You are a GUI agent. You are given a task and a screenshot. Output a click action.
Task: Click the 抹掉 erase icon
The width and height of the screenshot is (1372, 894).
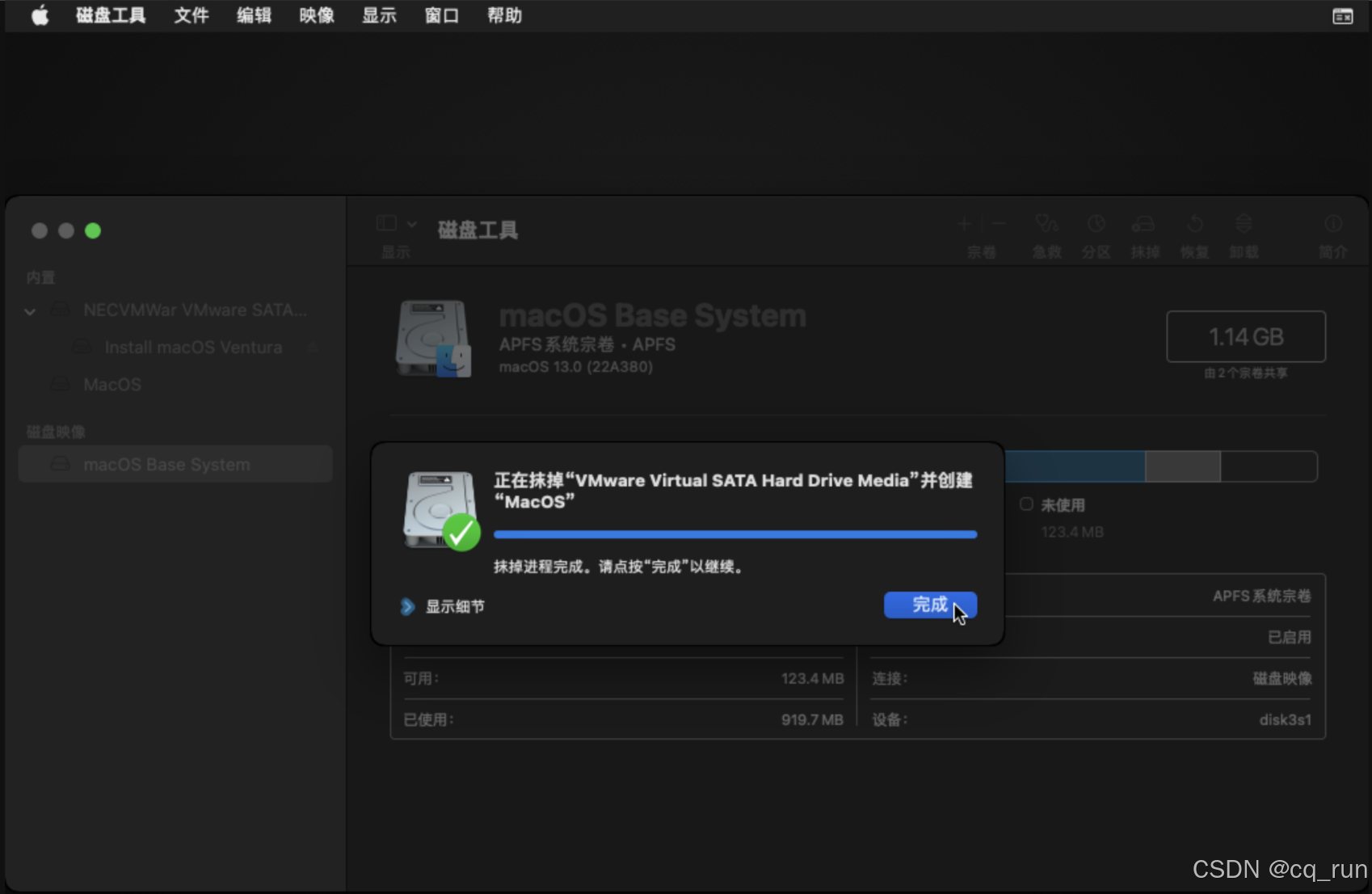[1143, 224]
